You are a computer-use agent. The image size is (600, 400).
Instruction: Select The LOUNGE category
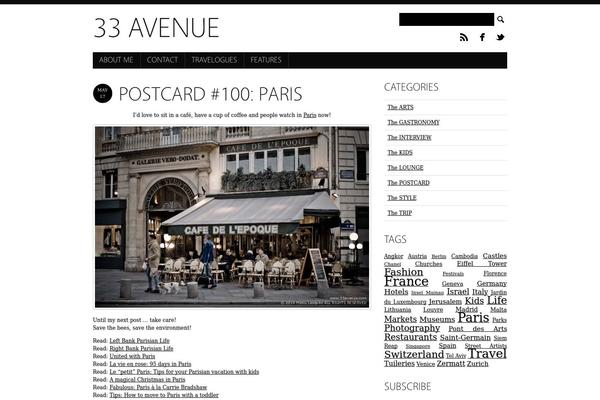coord(405,168)
